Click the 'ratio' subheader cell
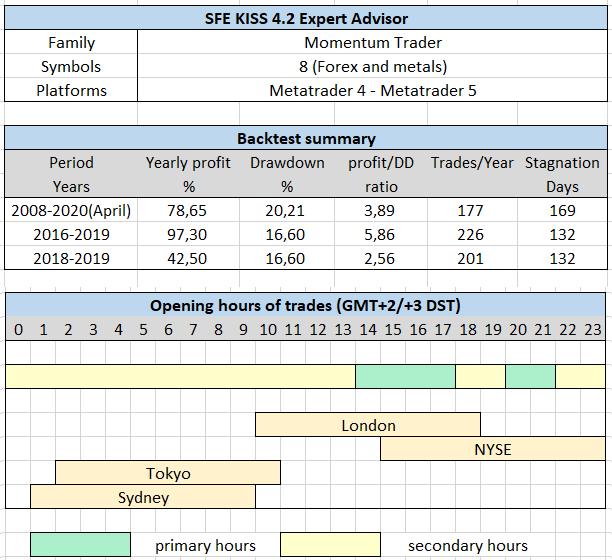 [x=381, y=186]
